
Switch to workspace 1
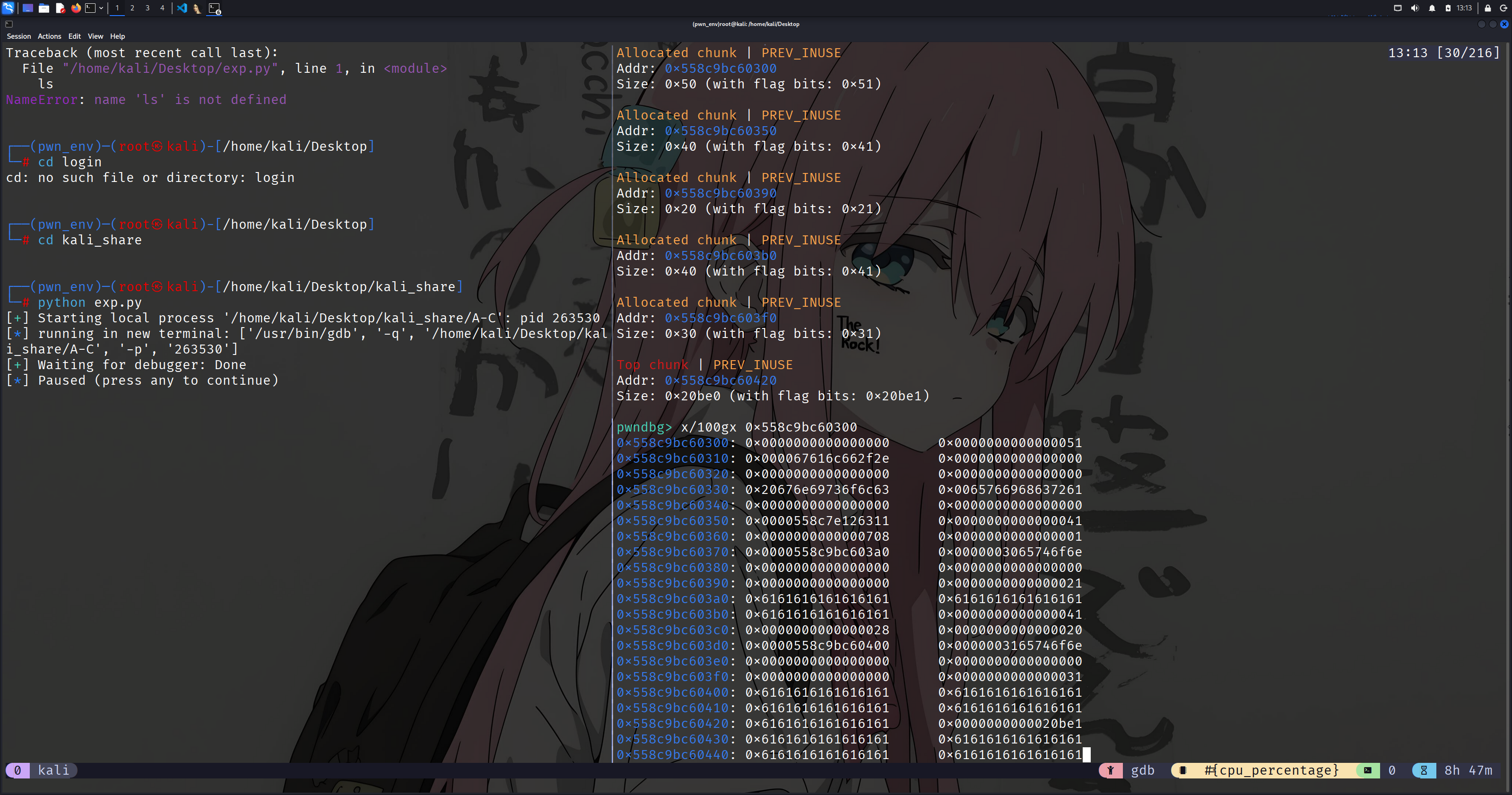(117, 8)
